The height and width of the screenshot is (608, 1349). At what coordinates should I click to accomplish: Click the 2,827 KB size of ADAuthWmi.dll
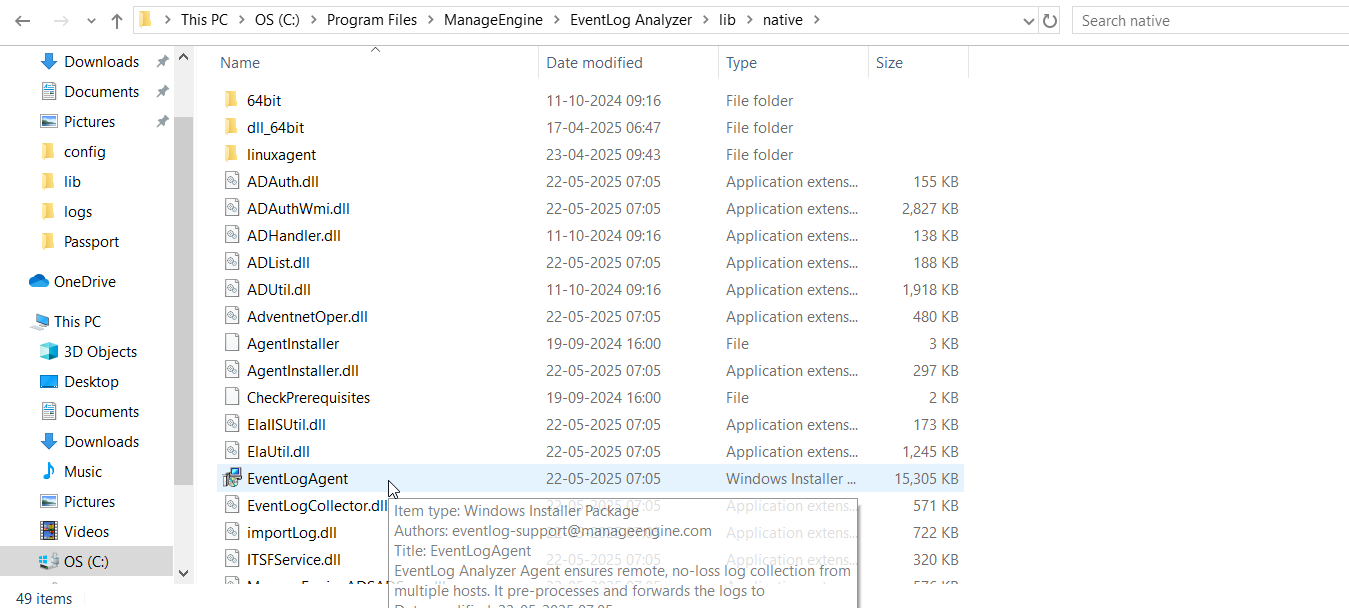click(x=930, y=209)
